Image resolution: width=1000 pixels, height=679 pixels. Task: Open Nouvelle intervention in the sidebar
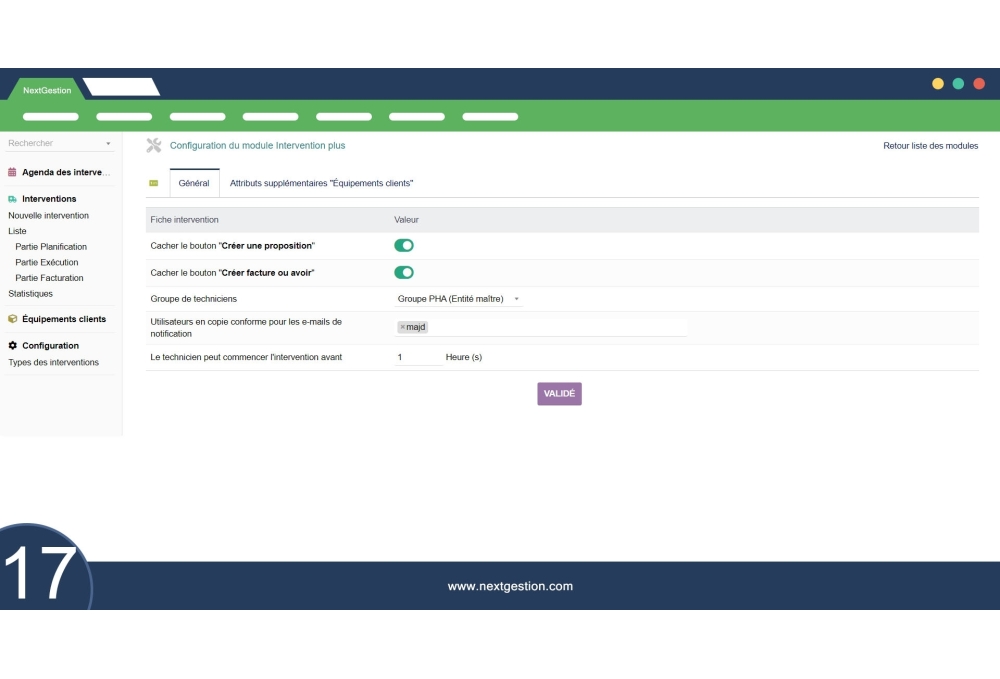(x=48, y=216)
